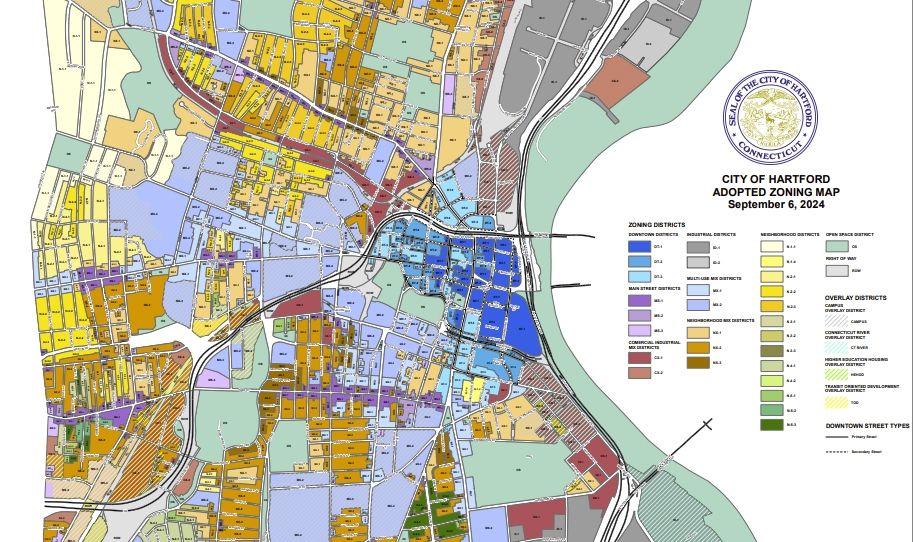913x542 pixels.
Task: Select the TOD yellow hatched overlay swatch
Action: [836, 402]
